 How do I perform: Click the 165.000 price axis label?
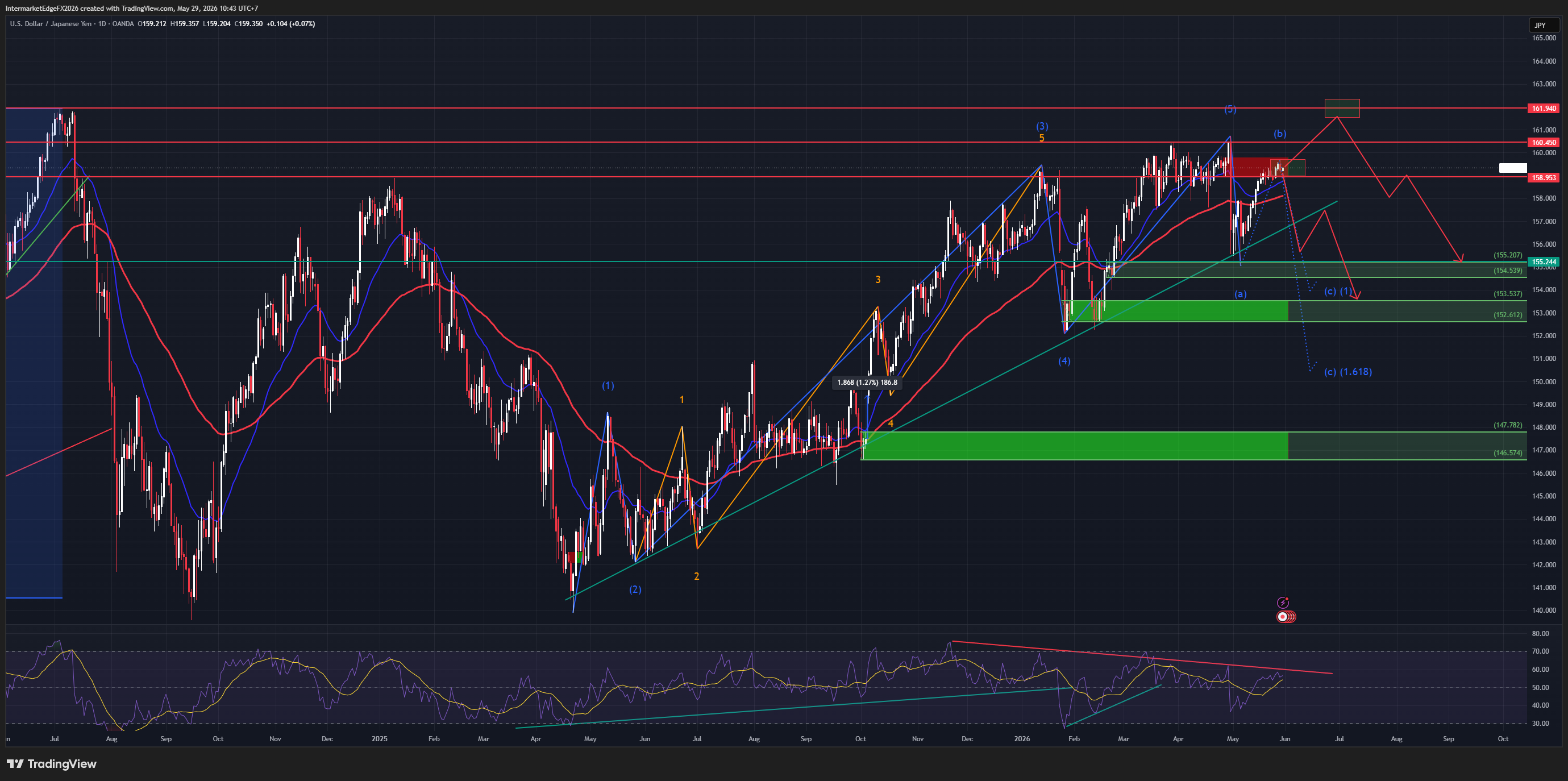[x=1544, y=38]
